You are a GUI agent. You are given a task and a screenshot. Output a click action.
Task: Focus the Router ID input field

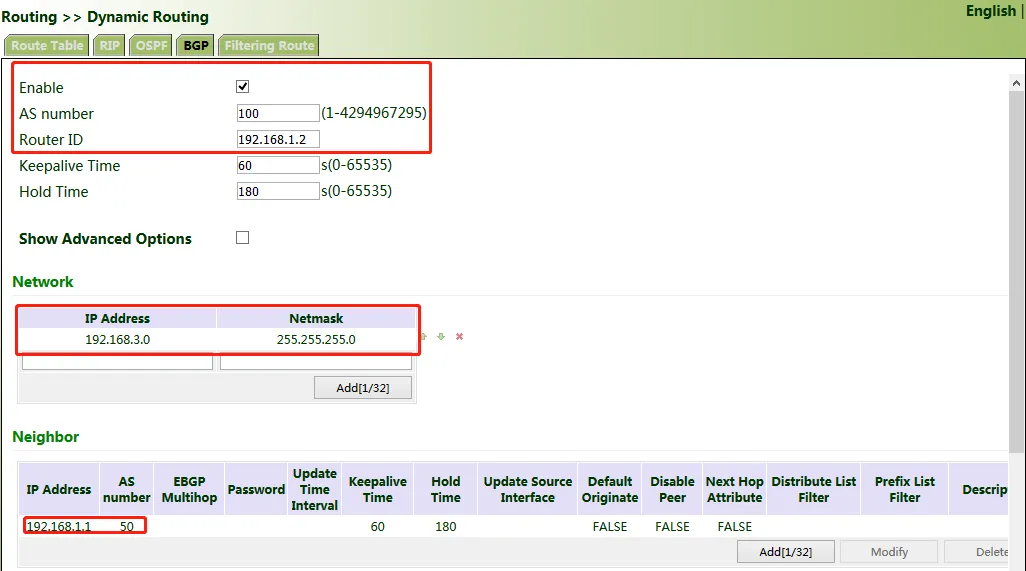click(278, 139)
